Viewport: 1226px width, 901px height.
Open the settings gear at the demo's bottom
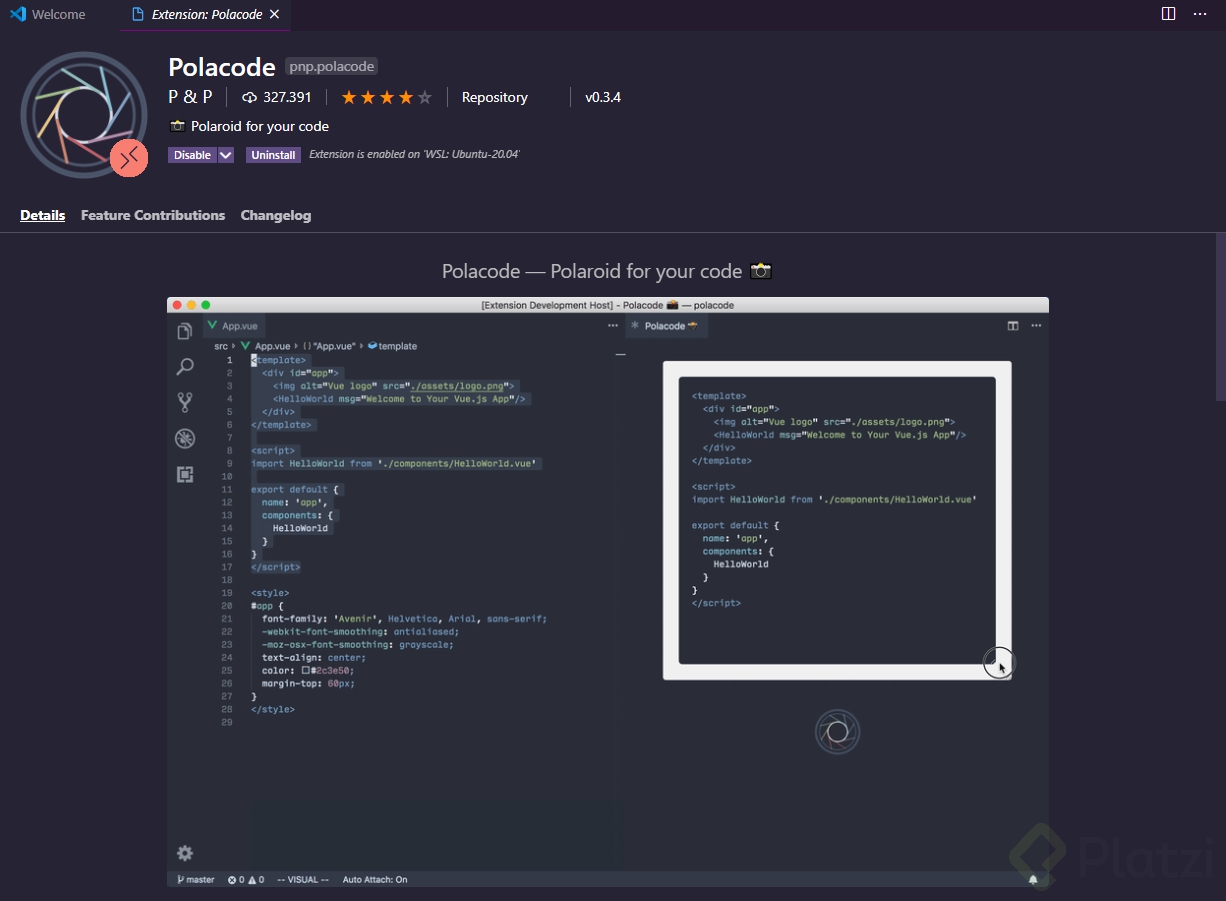click(x=185, y=853)
